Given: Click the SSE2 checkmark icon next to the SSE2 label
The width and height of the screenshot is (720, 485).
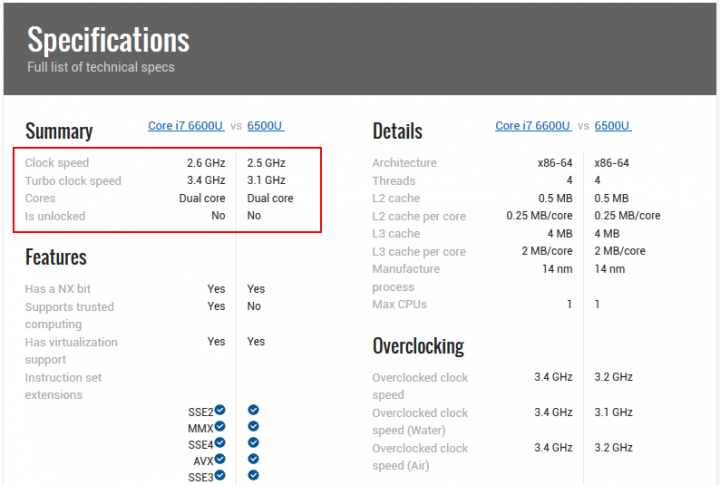Looking at the screenshot, I should (220, 409).
